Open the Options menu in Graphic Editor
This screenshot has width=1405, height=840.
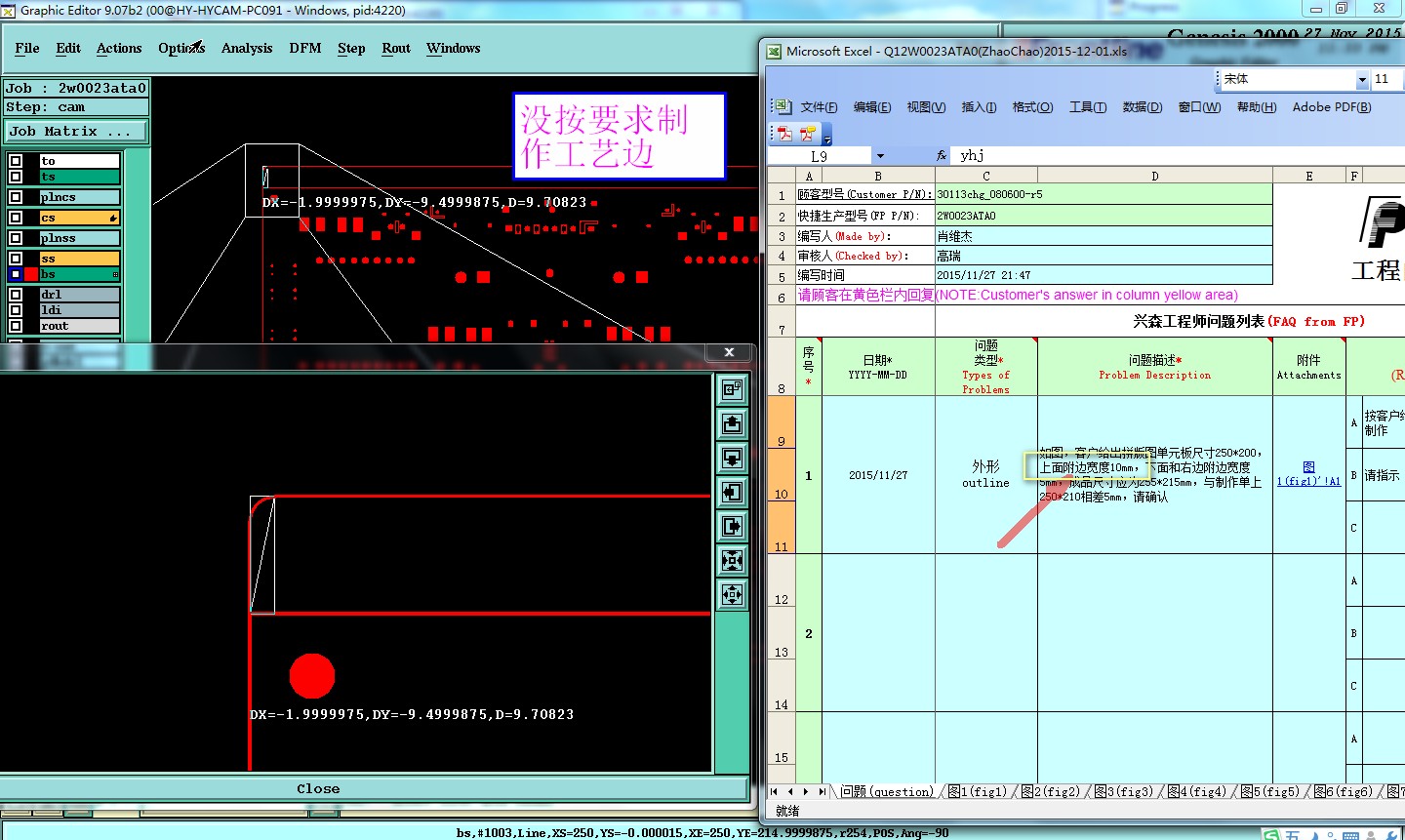[181, 48]
